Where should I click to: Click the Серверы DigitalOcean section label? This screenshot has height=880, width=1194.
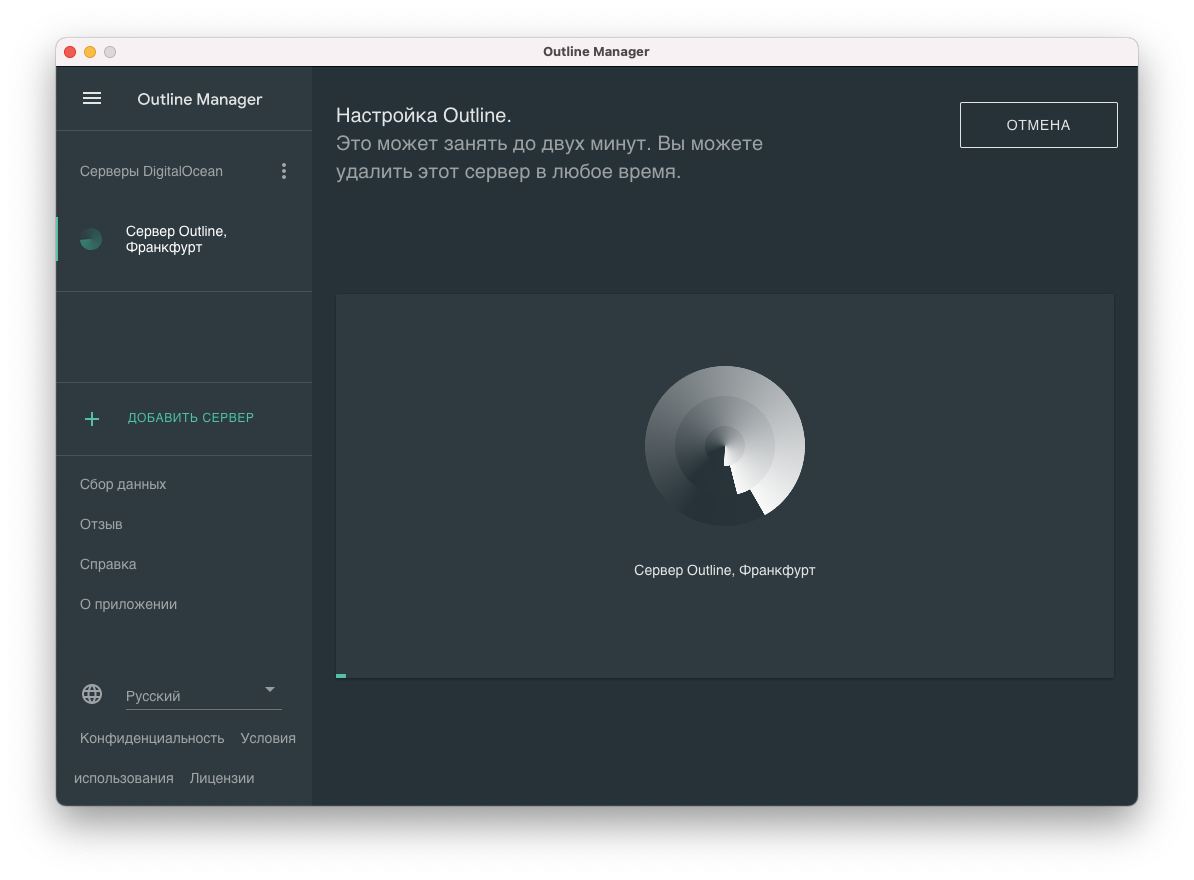click(152, 171)
